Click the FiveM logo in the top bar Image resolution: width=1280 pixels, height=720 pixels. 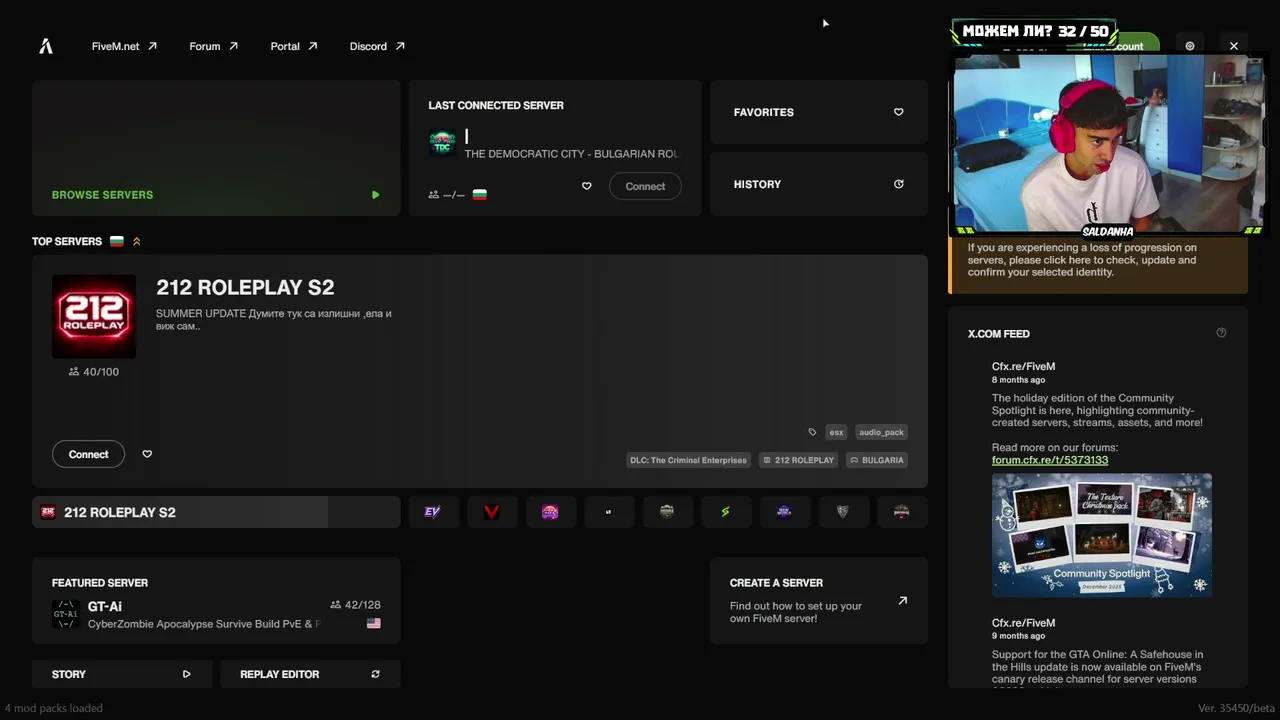(x=46, y=46)
